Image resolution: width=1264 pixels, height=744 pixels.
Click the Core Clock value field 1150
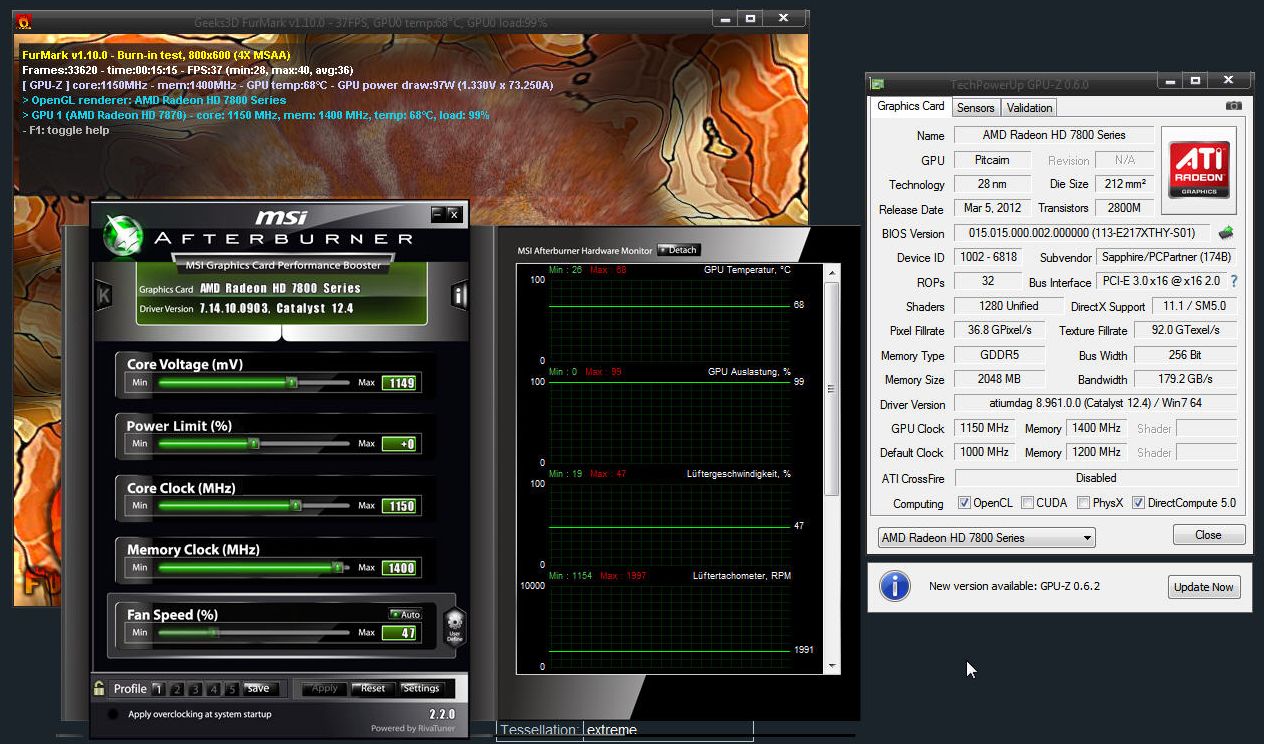click(x=399, y=506)
